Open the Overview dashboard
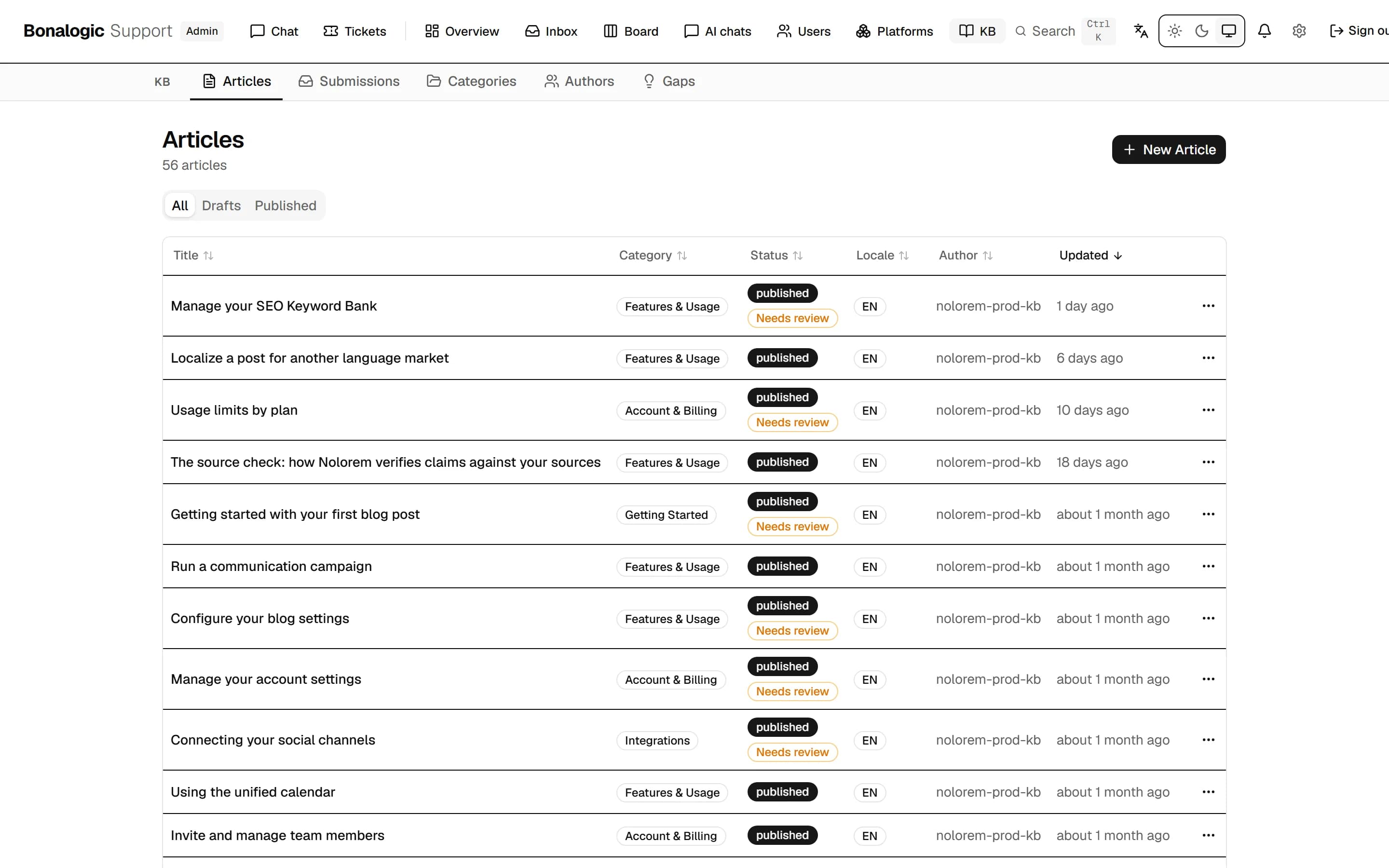1389x868 pixels. 462,31
